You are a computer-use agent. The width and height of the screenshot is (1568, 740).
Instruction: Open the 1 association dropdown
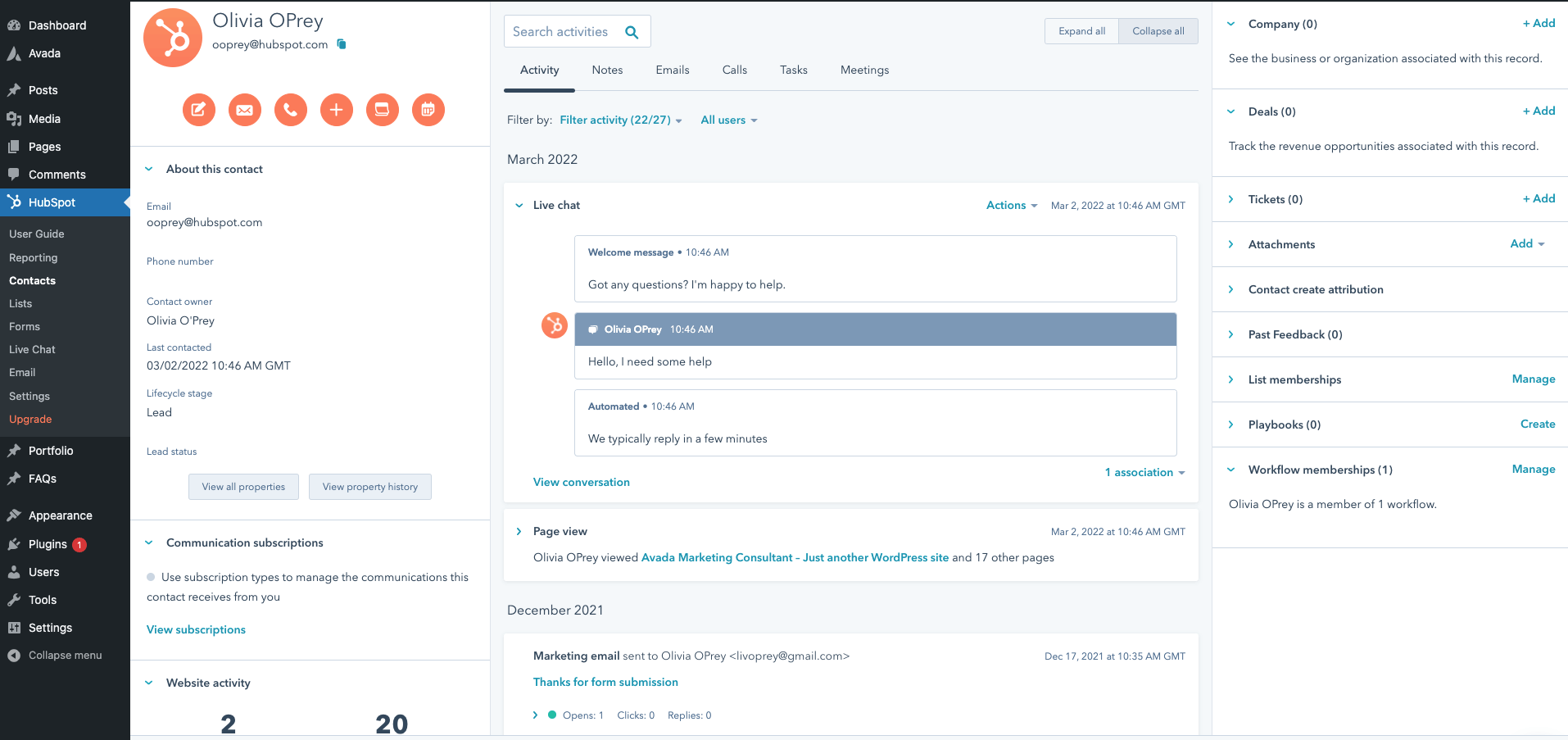[1145, 472]
